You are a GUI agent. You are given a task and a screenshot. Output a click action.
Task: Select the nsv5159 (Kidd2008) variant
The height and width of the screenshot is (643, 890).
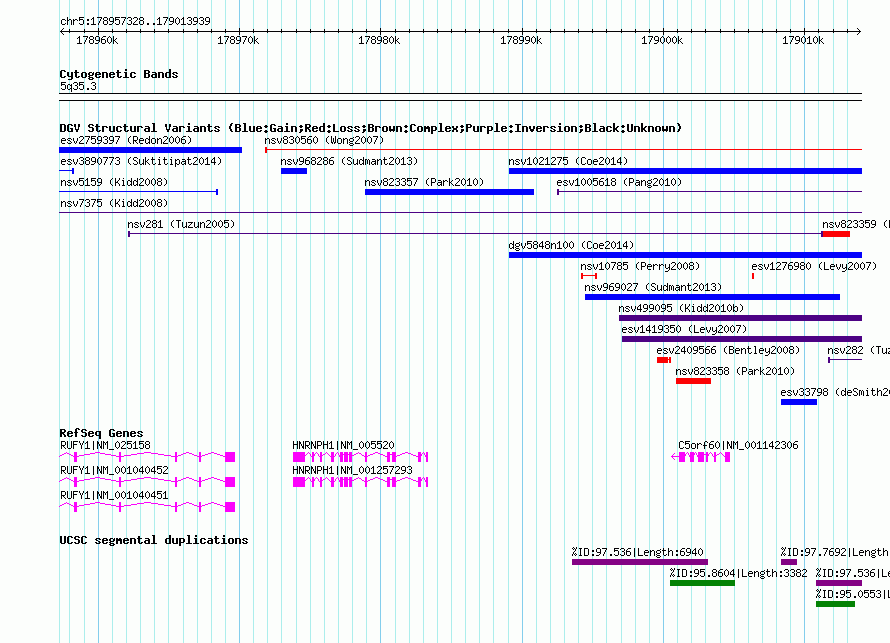(x=138, y=192)
